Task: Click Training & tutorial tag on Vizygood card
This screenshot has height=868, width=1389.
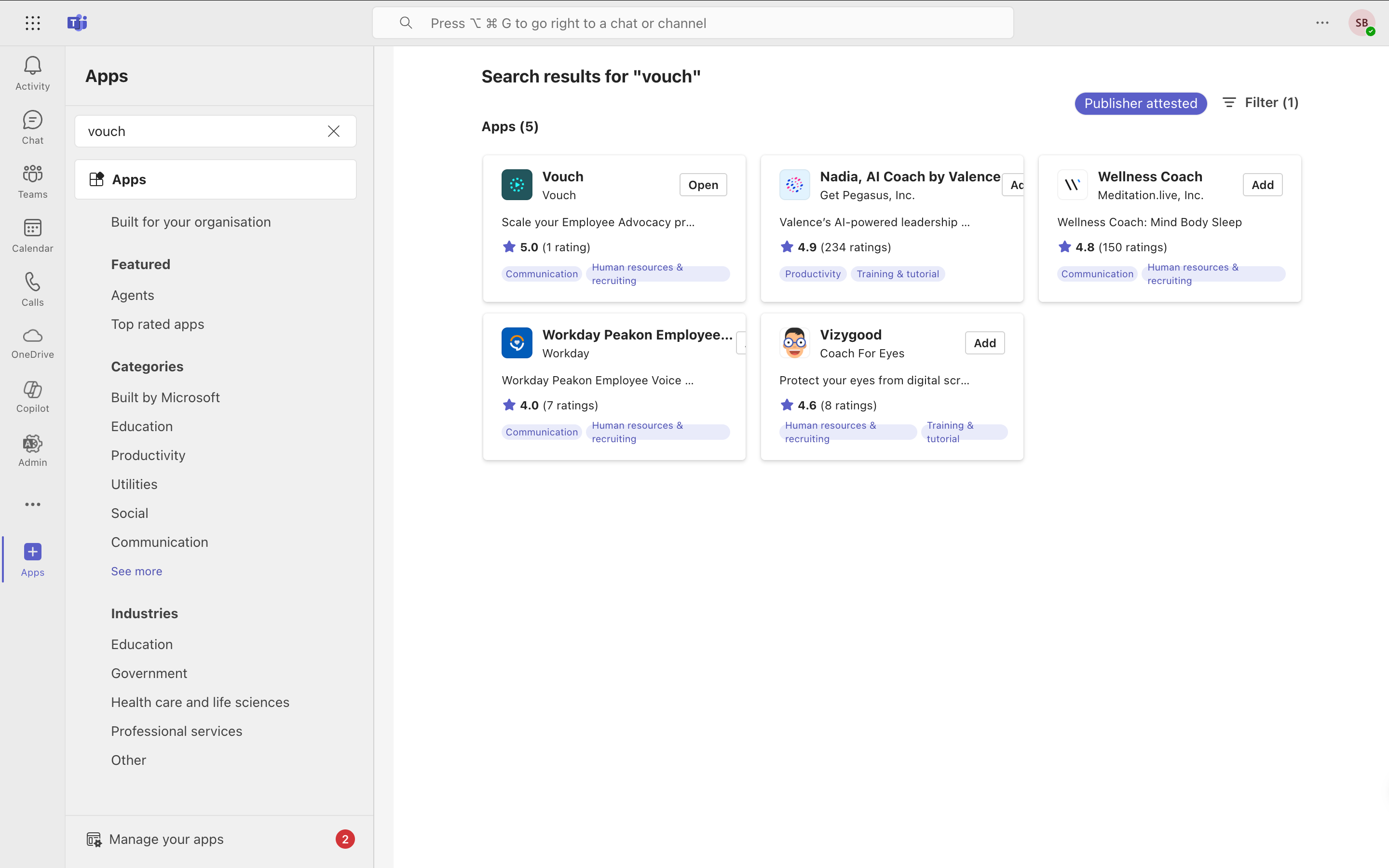Action: (x=964, y=432)
